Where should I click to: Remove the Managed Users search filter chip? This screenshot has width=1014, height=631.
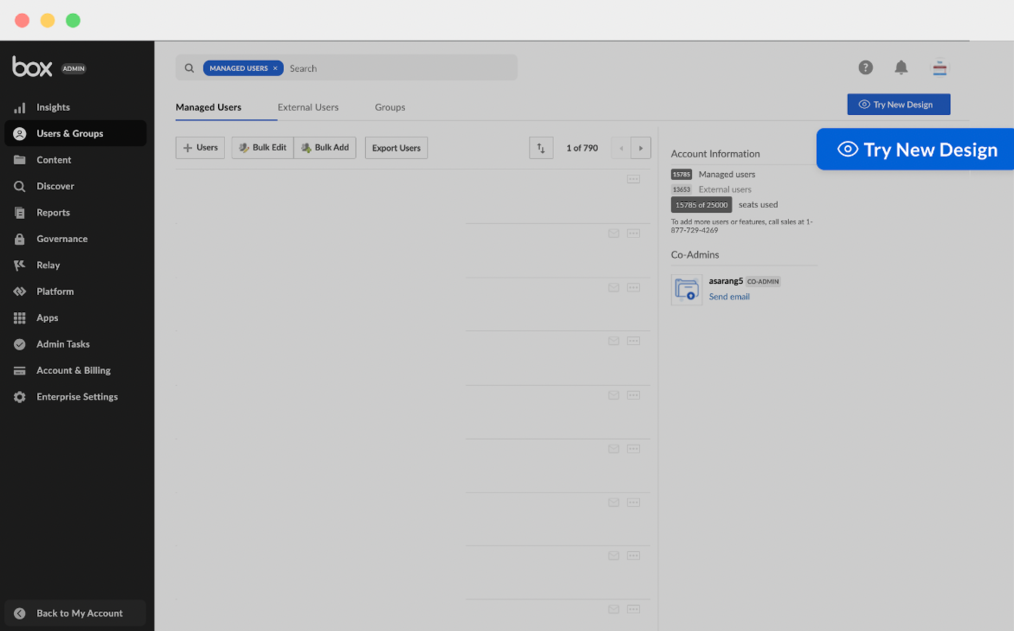pyautogui.click(x=275, y=68)
